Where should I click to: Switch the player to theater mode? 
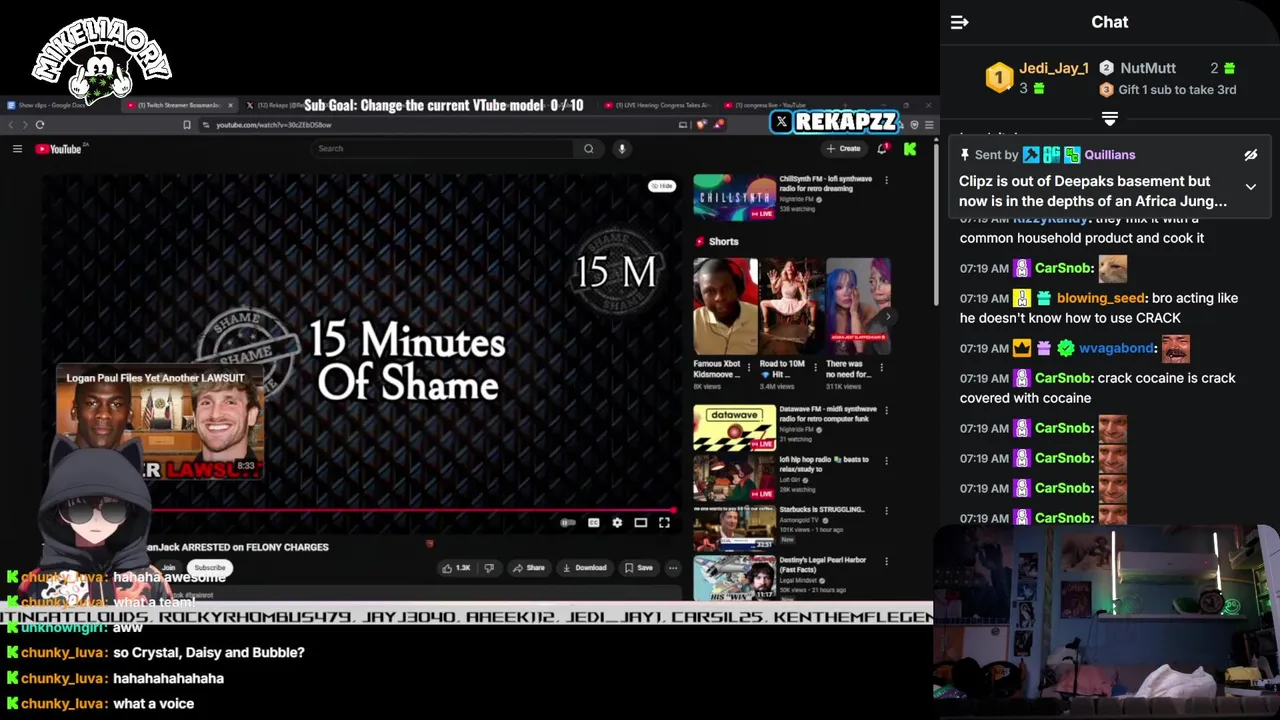click(x=641, y=523)
